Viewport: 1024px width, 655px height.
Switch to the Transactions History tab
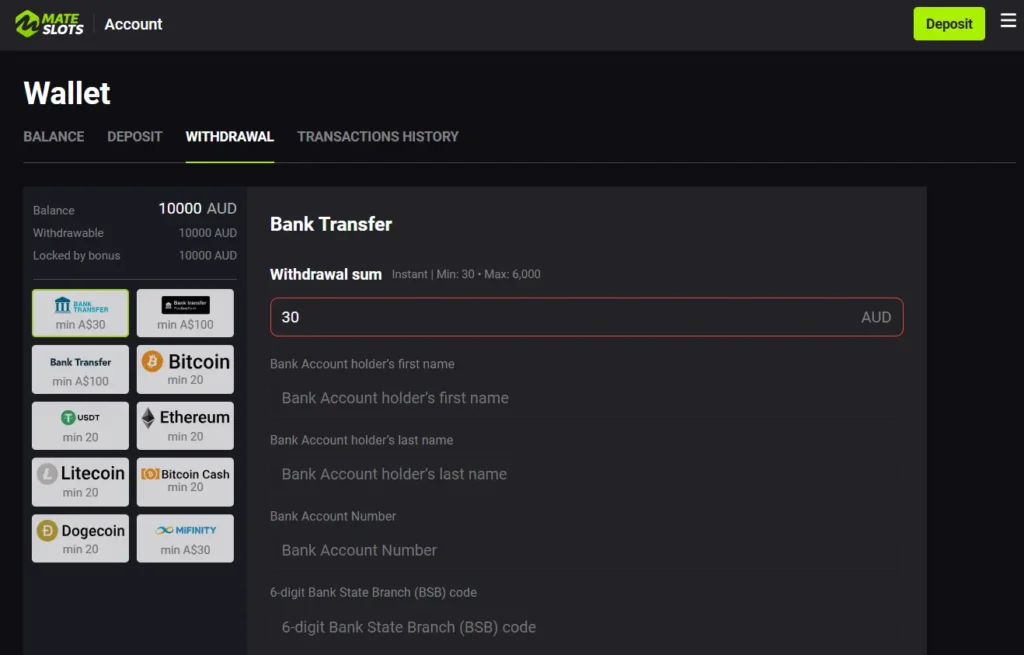pos(377,137)
